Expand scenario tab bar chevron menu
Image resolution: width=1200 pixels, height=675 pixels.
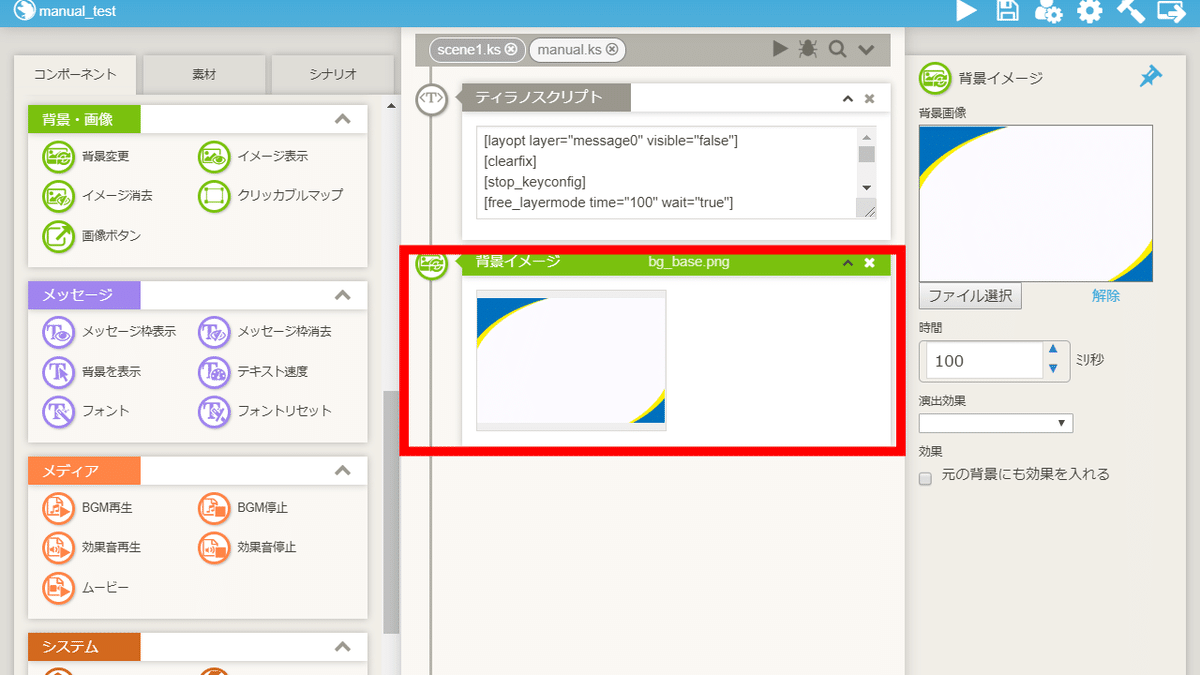point(866,49)
